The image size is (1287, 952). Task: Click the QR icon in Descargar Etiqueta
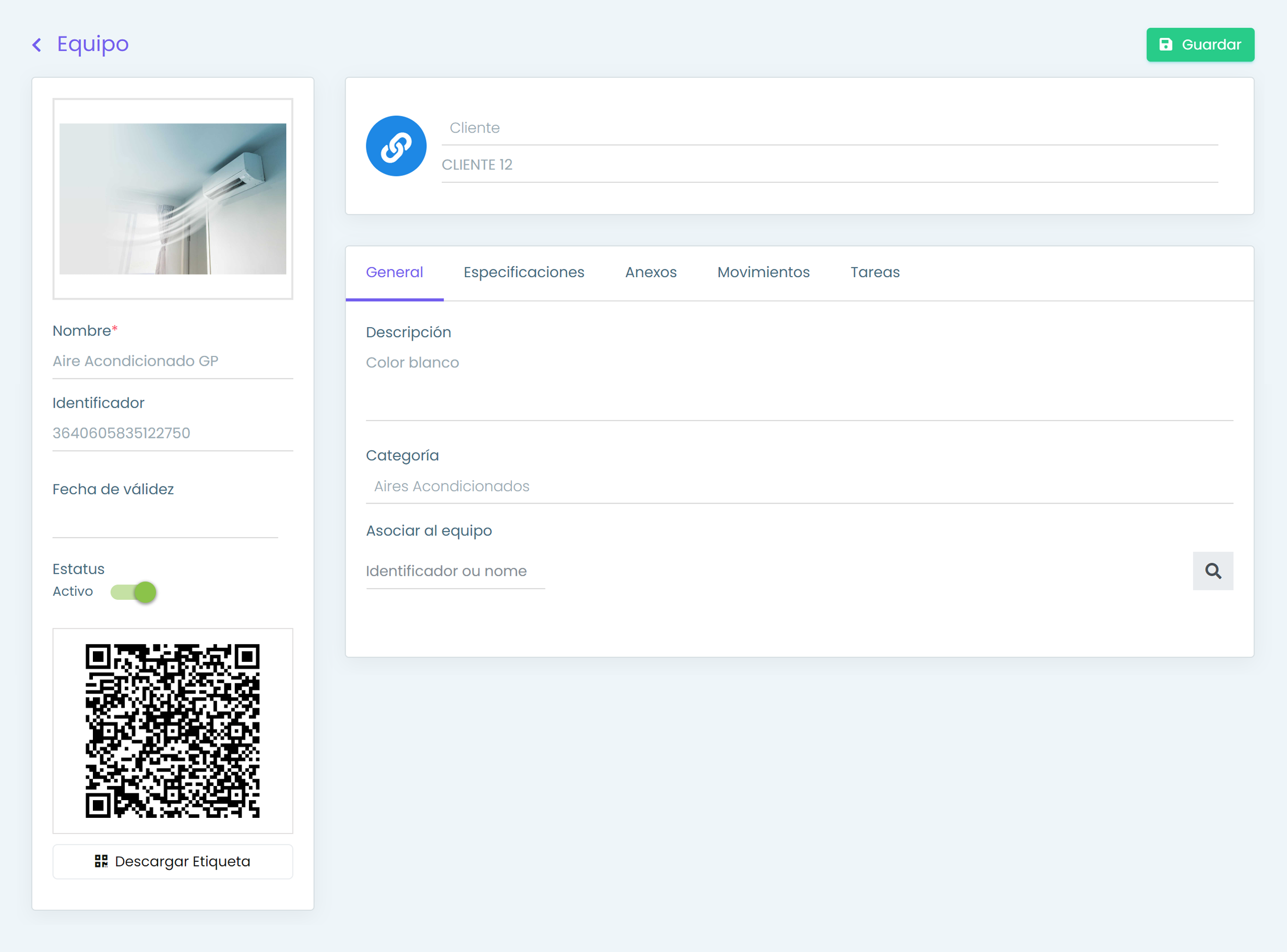coord(101,861)
